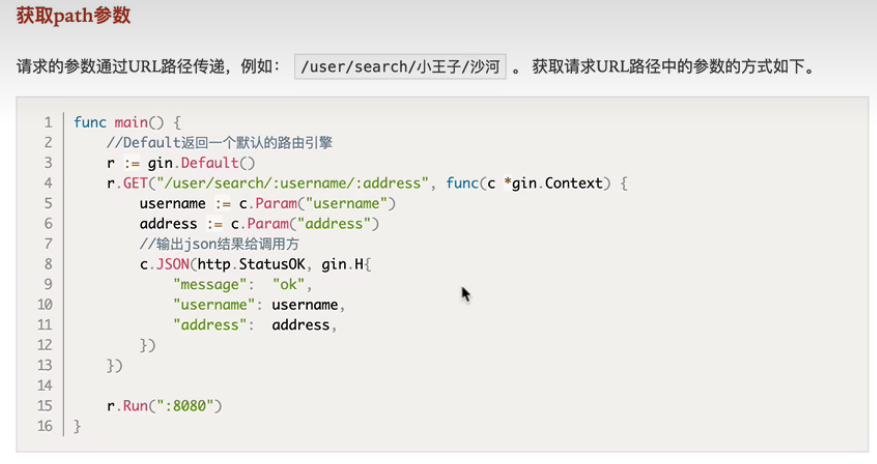The height and width of the screenshot is (464, 877).
Task: Select the inline URL example /user/search/小王子/沙河
Action: point(400,67)
